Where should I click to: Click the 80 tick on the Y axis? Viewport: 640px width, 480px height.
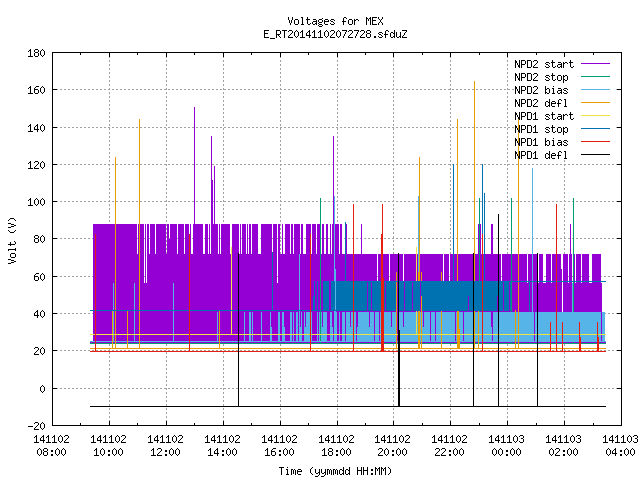click(39, 239)
